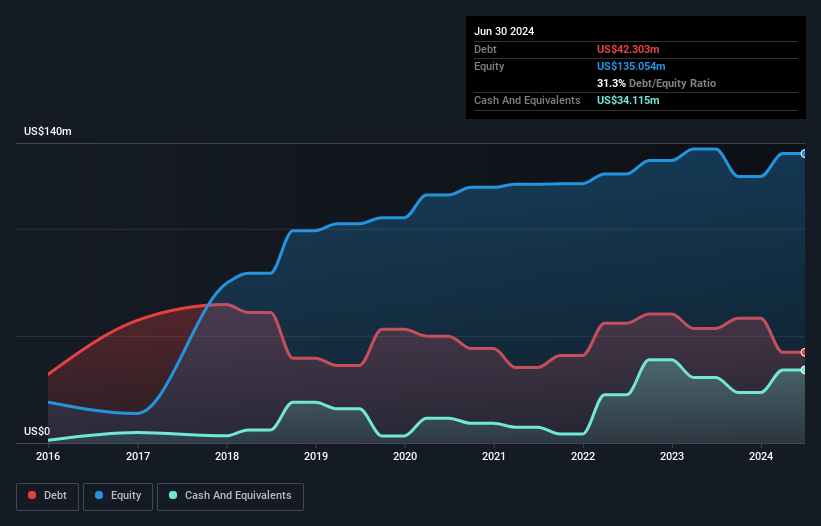Click the 2022 x-axis label
The image size is (821, 526).
click(x=583, y=456)
